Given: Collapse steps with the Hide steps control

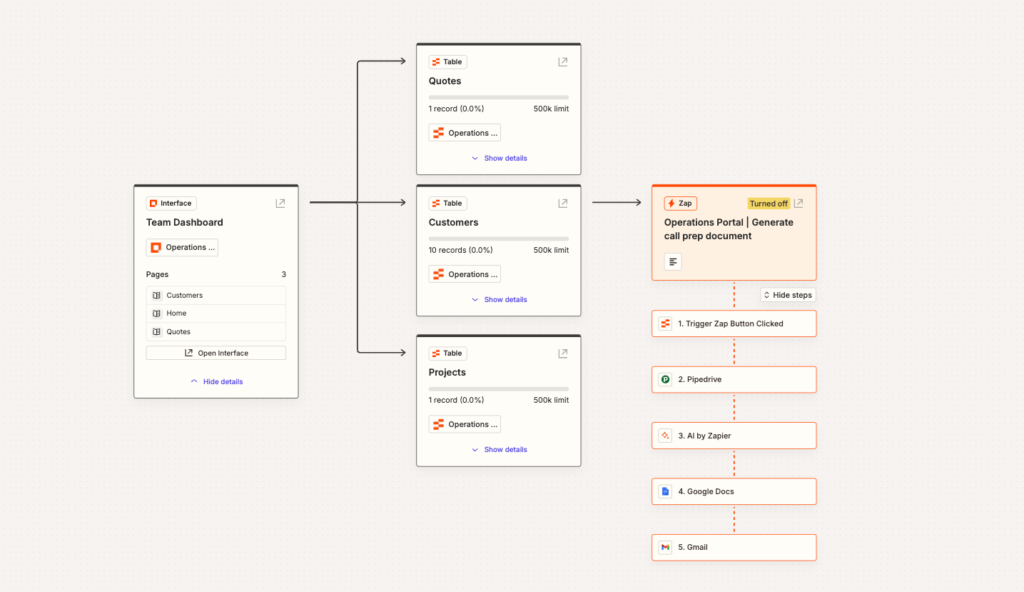Looking at the screenshot, I should coord(788,295).
